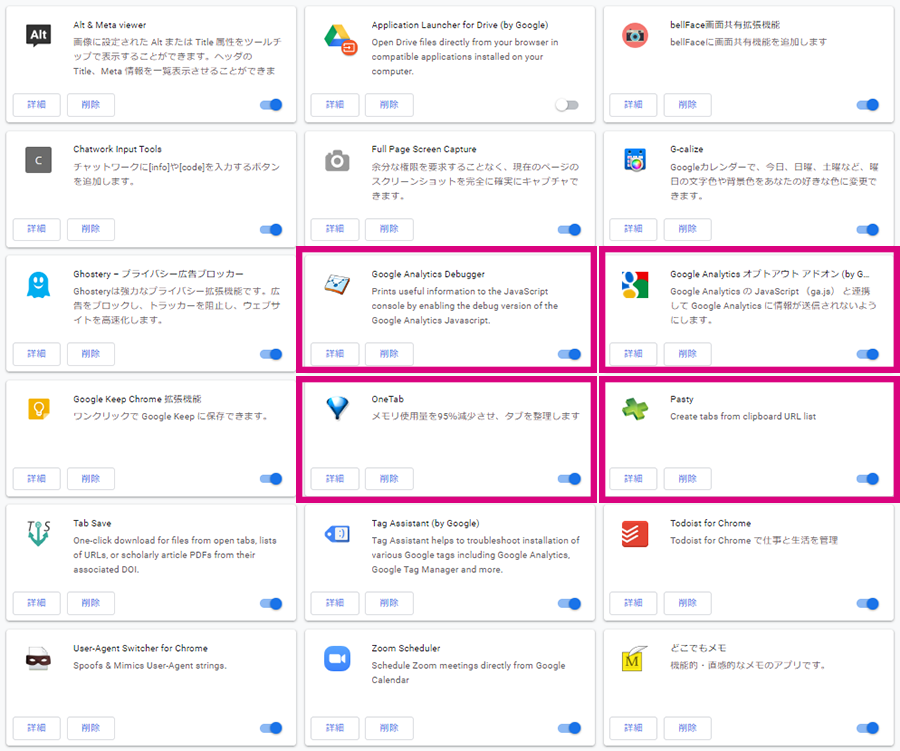Toggle off Chatwork Input Tools
The image size is (900, 751).
(x=271, y=230)
